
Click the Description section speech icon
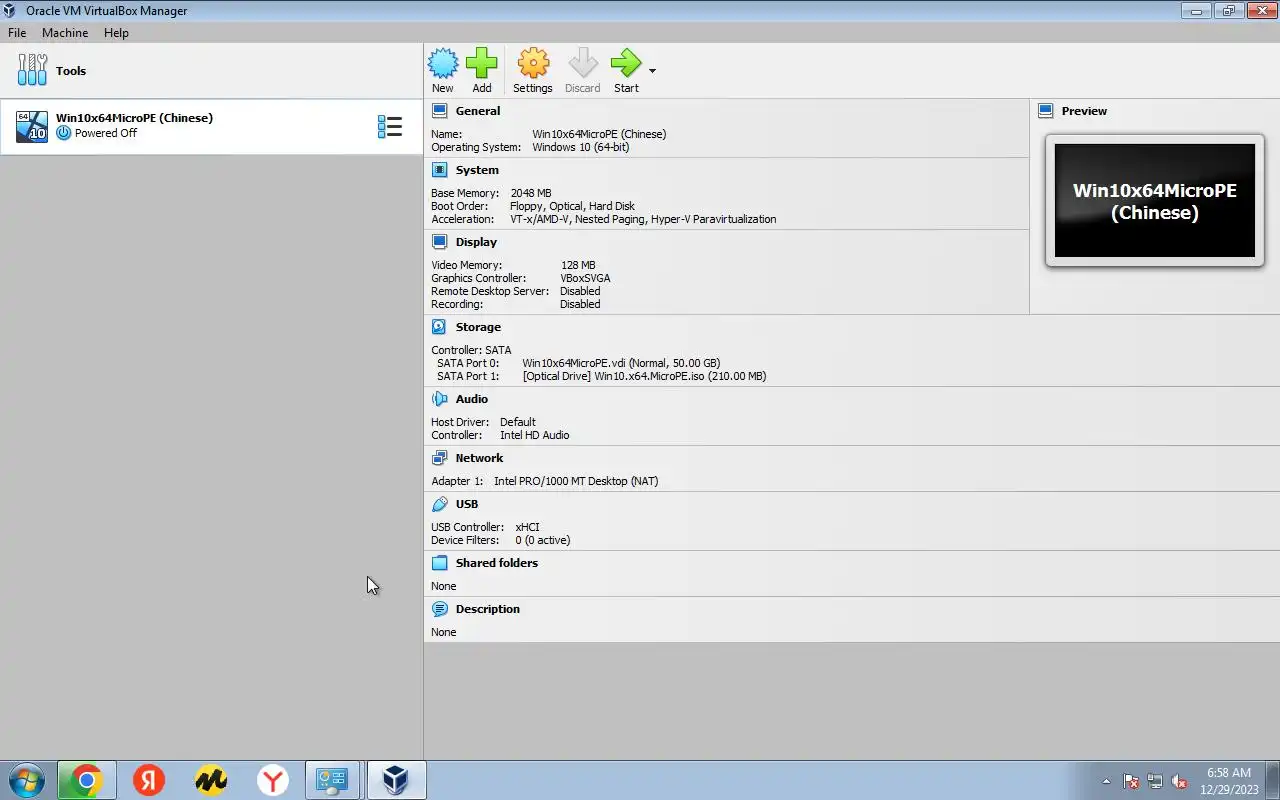(439, 609)
